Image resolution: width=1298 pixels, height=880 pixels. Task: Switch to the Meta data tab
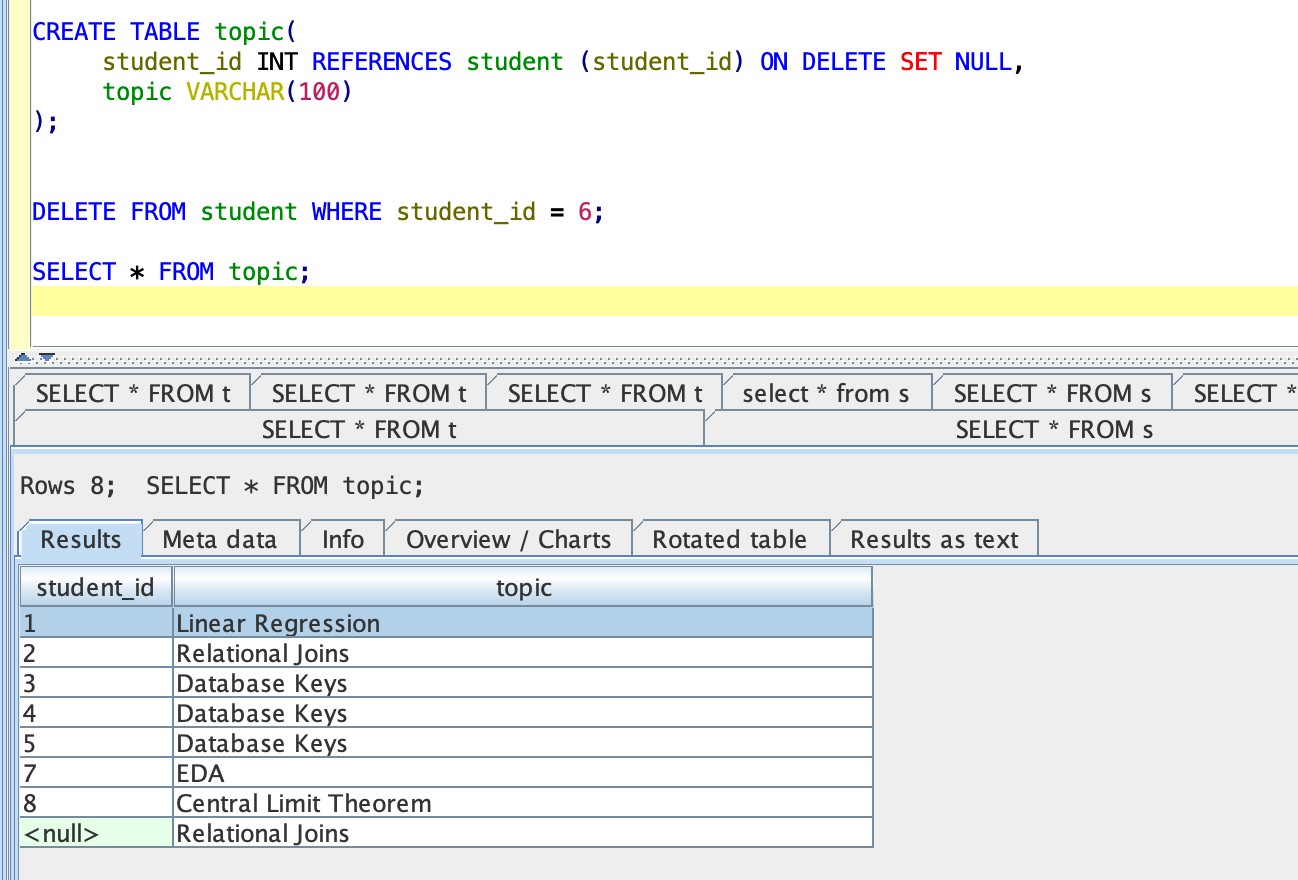(221, 539)
